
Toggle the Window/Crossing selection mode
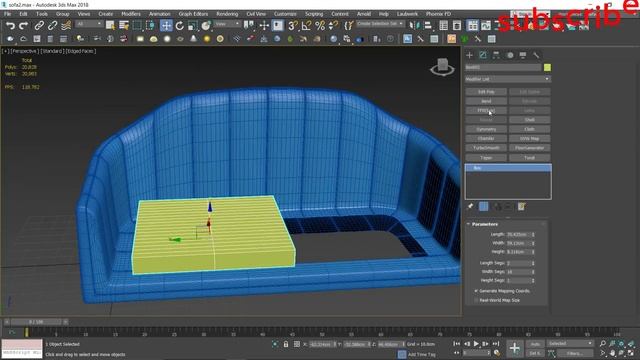(x=150, y=26)
